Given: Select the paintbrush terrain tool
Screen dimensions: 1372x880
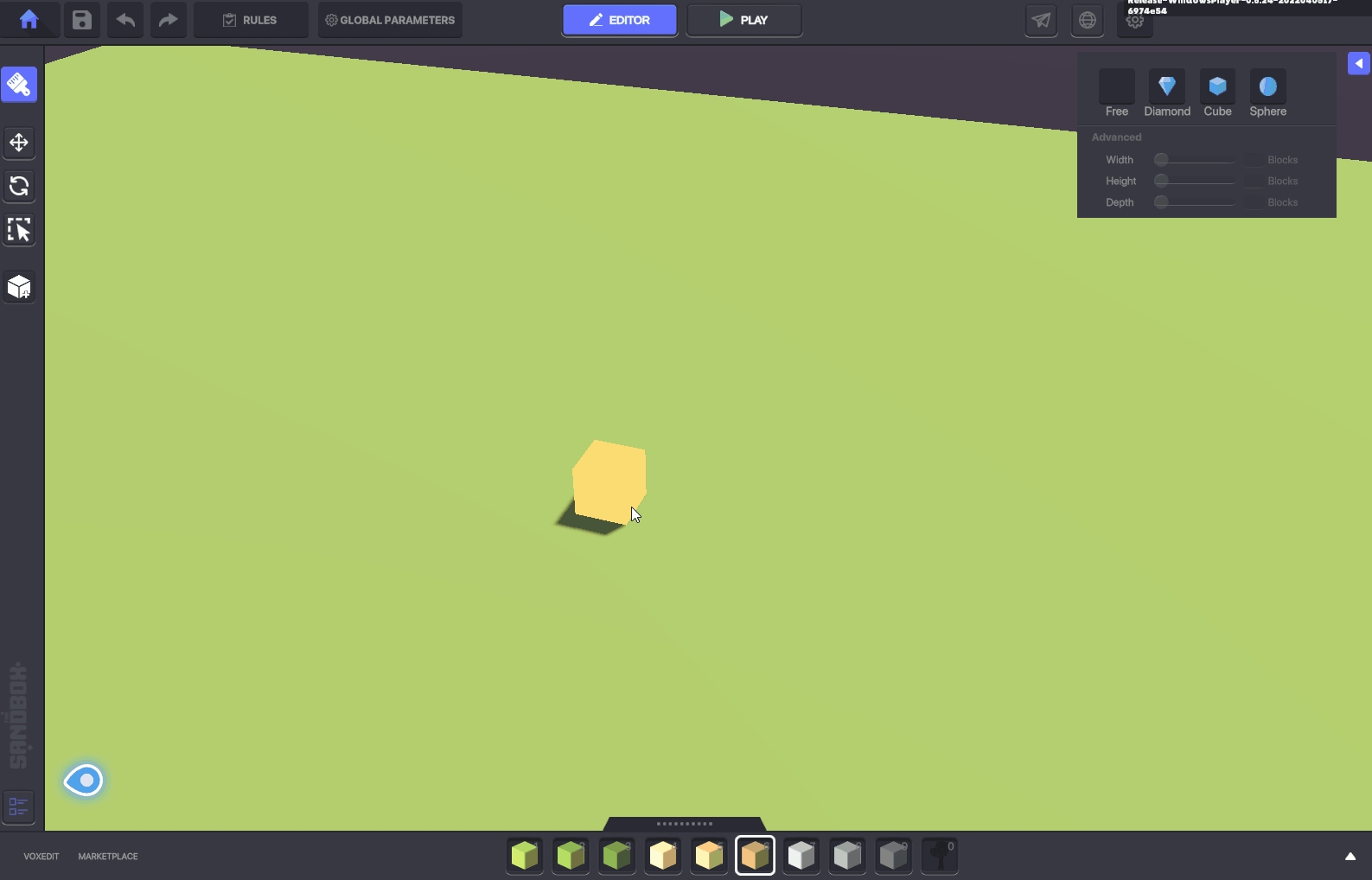Looking at the screenshot, I should tap(19, 85).
